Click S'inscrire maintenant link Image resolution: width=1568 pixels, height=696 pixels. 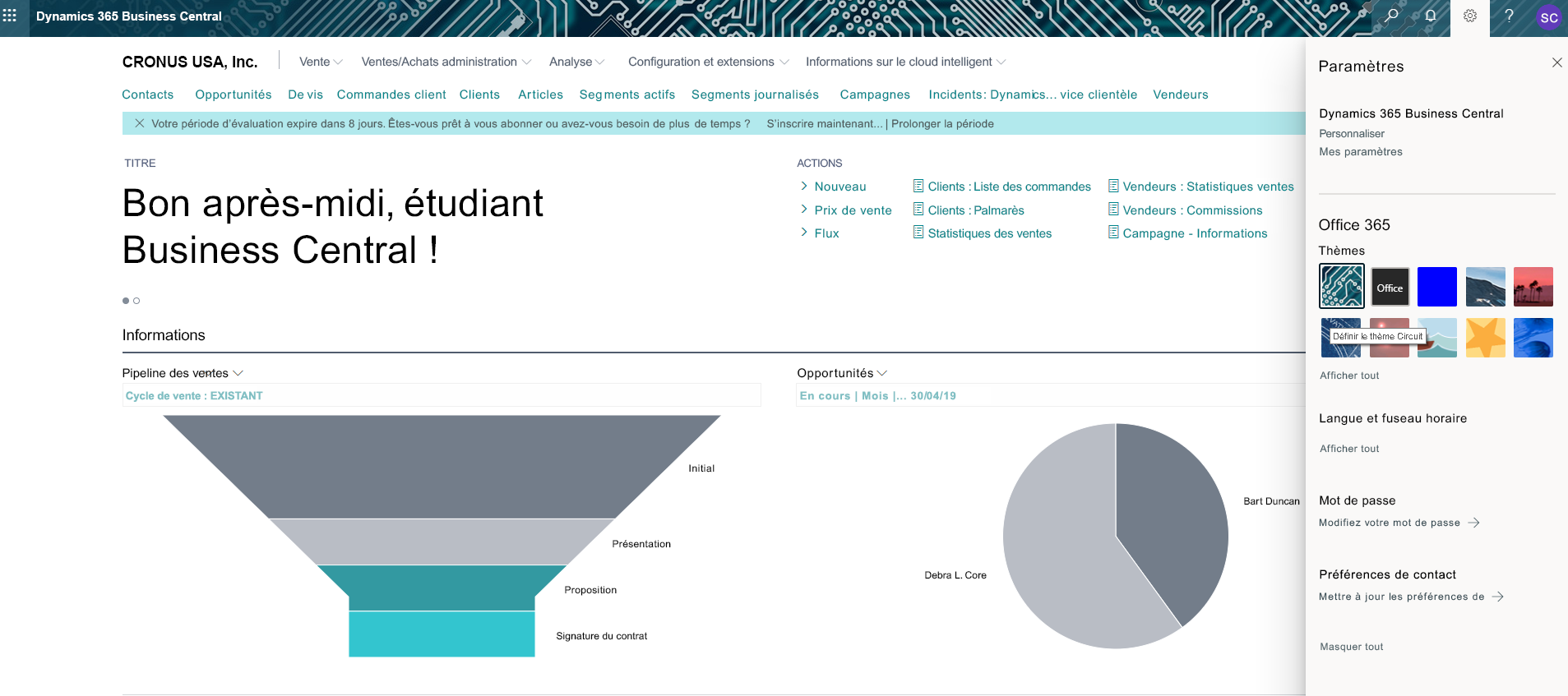click(825, 123)
